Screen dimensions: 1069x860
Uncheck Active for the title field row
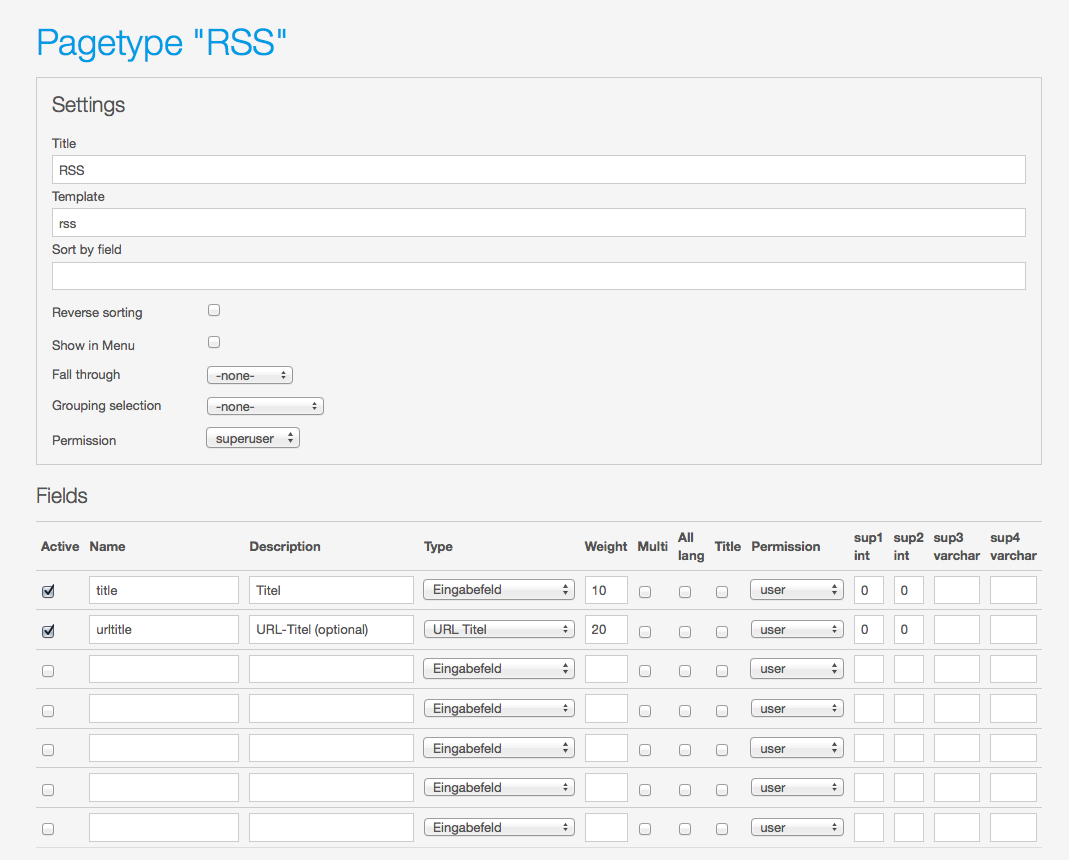tap(48, 591)
